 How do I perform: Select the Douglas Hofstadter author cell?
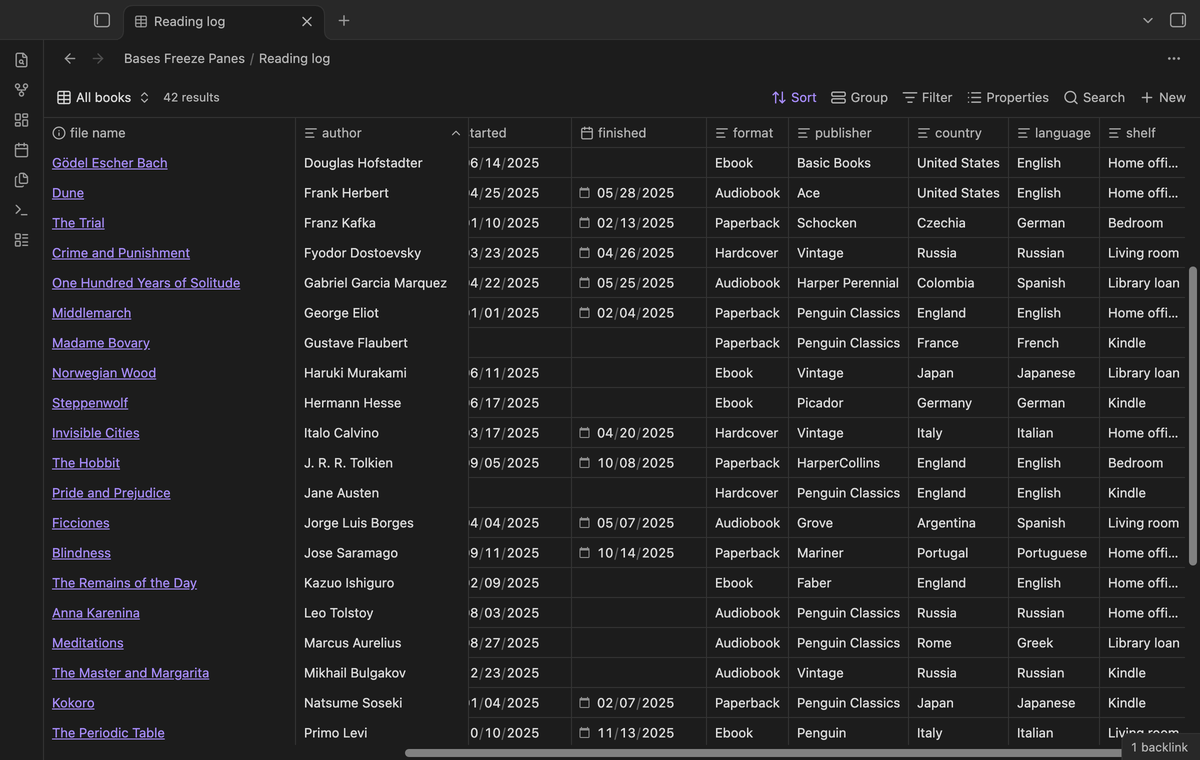382,163
